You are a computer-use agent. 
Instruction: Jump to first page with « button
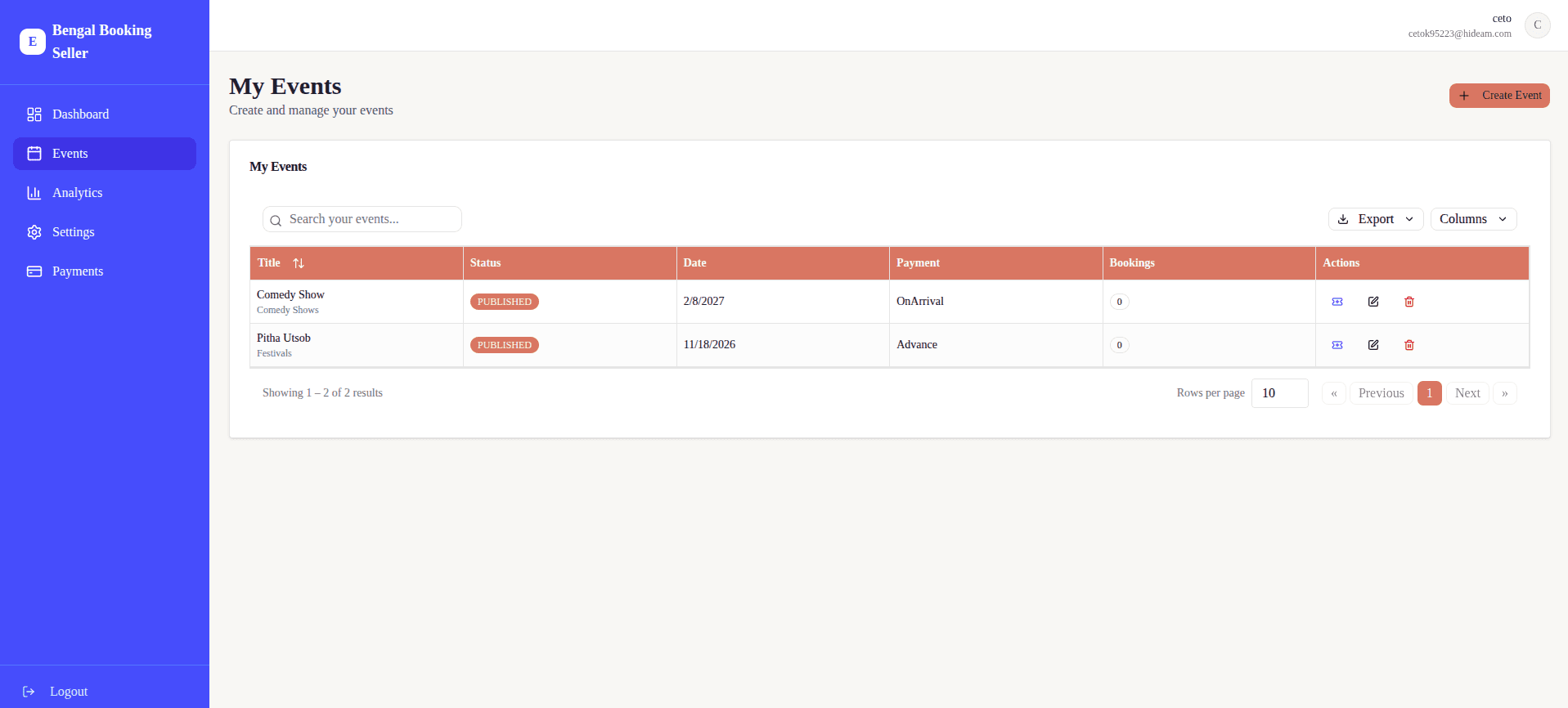[1333, 393]
